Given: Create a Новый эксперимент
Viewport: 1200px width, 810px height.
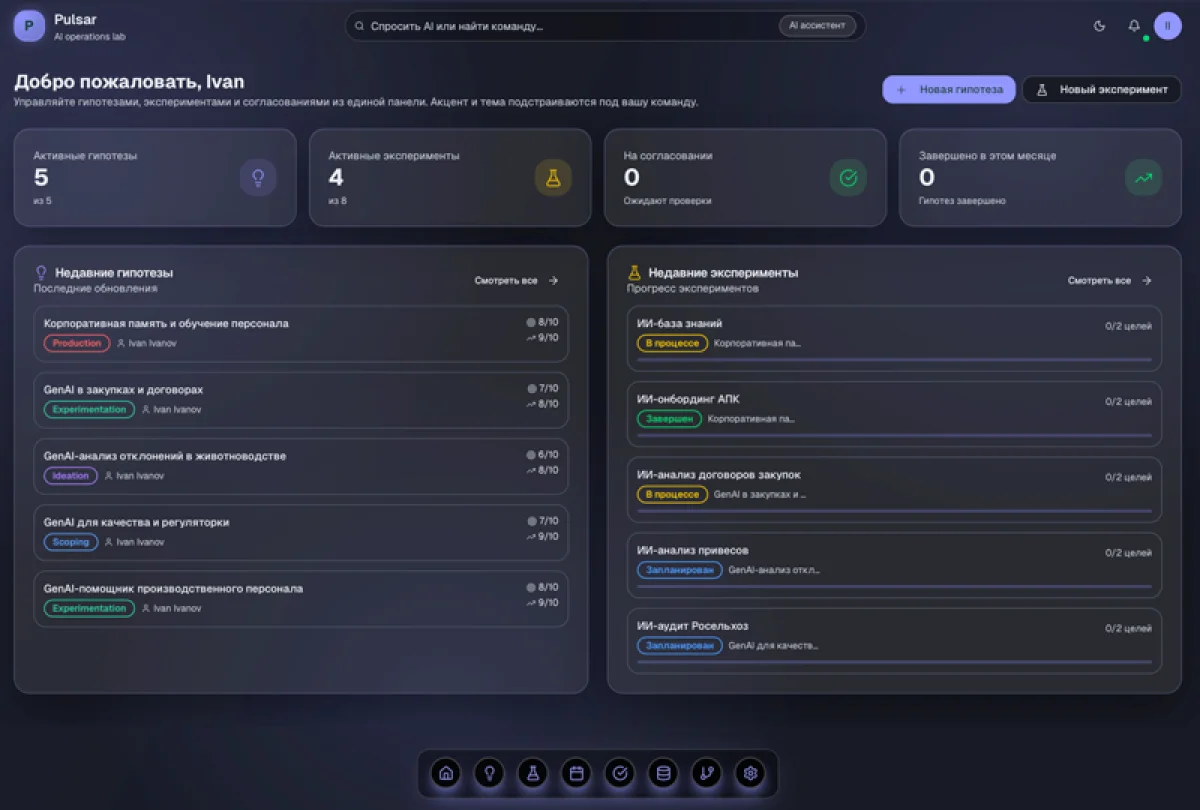Looking at the screenshot, I should [x=1101, y=89].
